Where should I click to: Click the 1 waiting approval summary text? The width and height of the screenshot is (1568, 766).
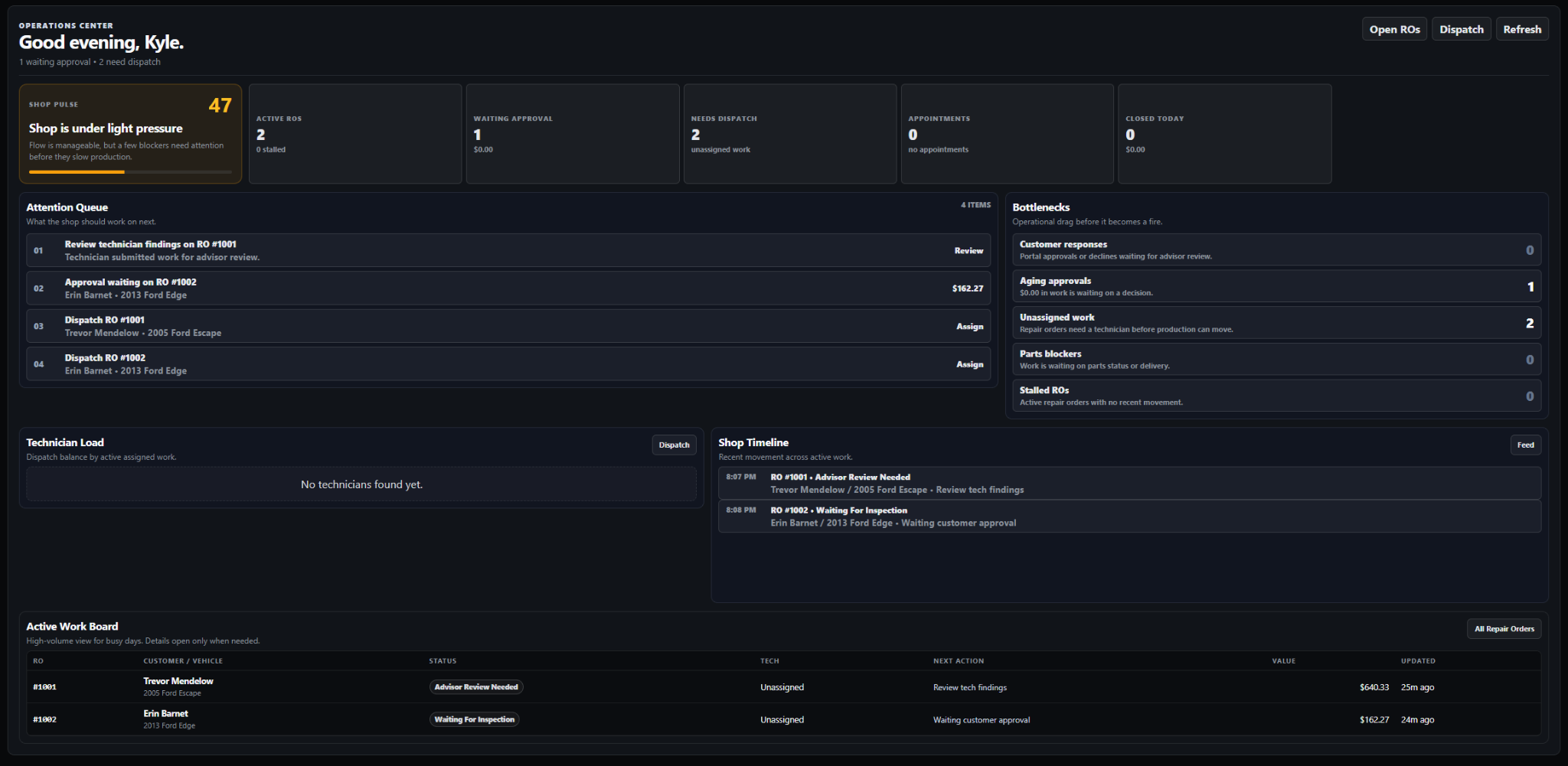pos(54,62)
